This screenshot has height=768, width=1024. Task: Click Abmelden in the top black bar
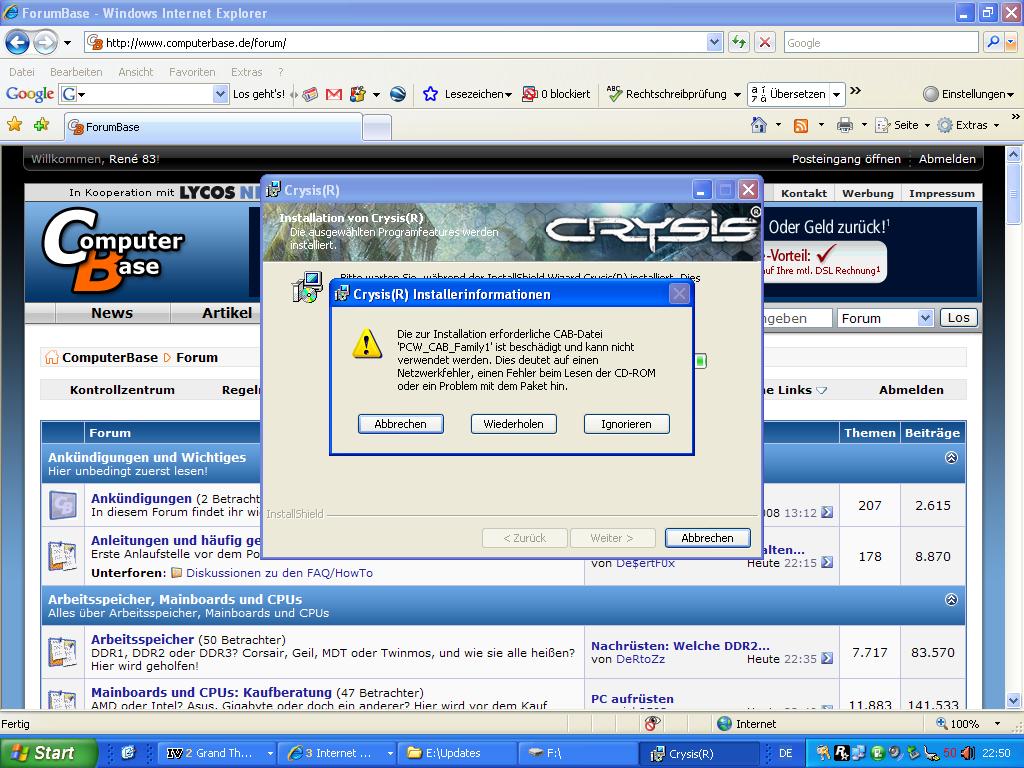947,159
